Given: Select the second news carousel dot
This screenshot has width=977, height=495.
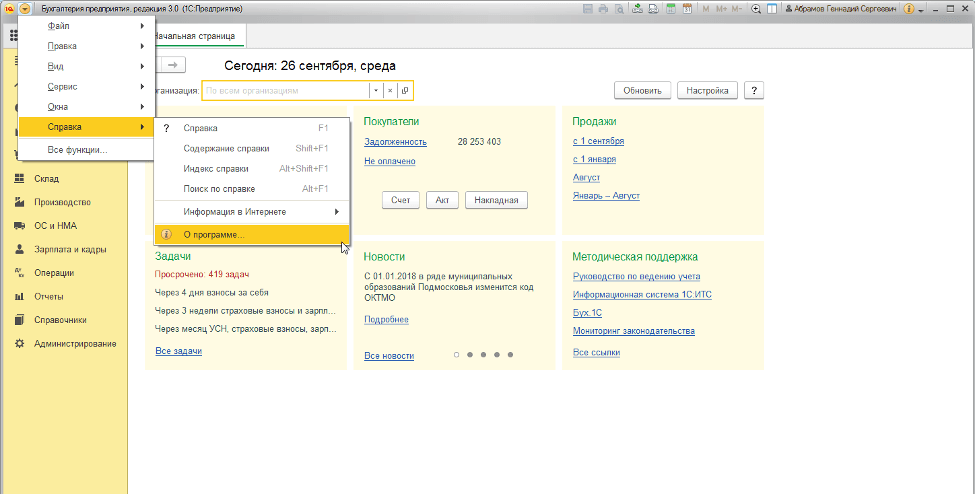Looking at the screenshot, I should tap(470, 355).
